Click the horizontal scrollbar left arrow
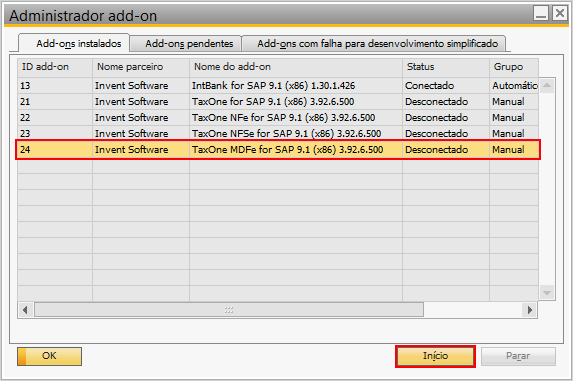 coord(25,310)
